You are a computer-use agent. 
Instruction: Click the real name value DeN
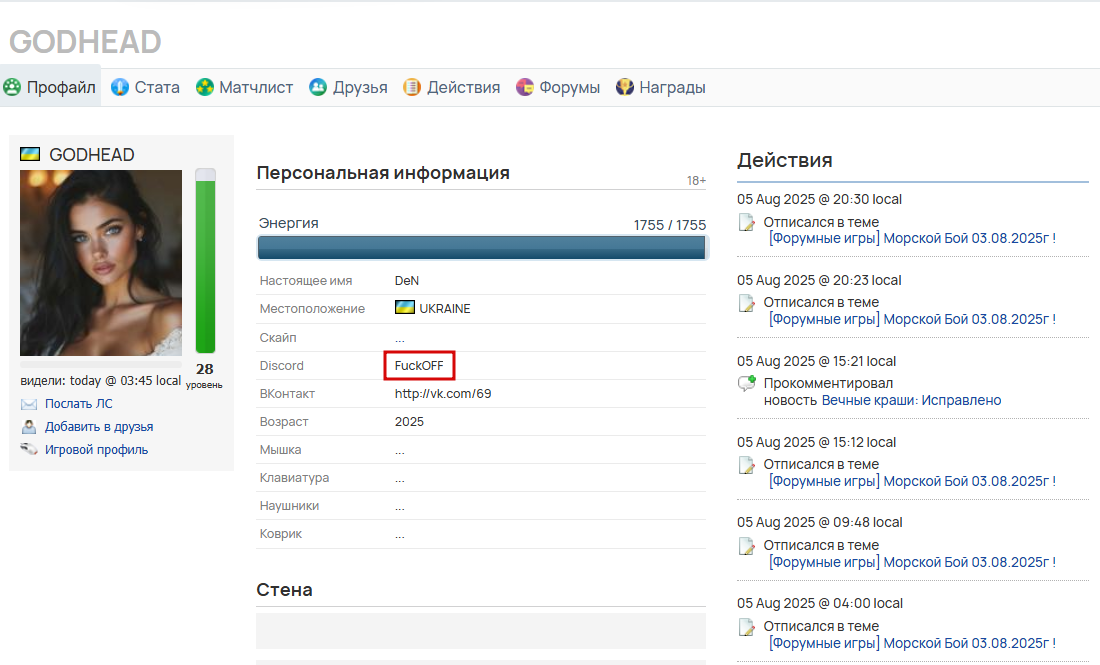(407, 281)
